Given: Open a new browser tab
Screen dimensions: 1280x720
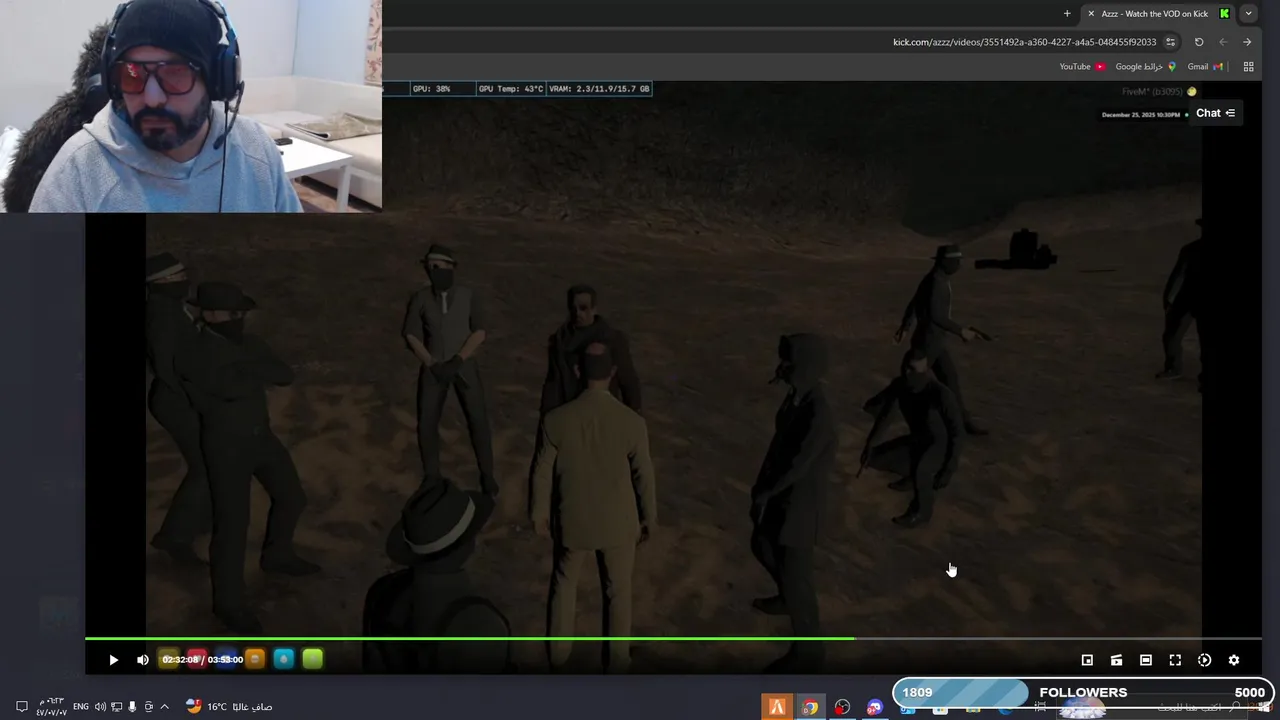Looking at the screenshot, I should (1067, 14).
